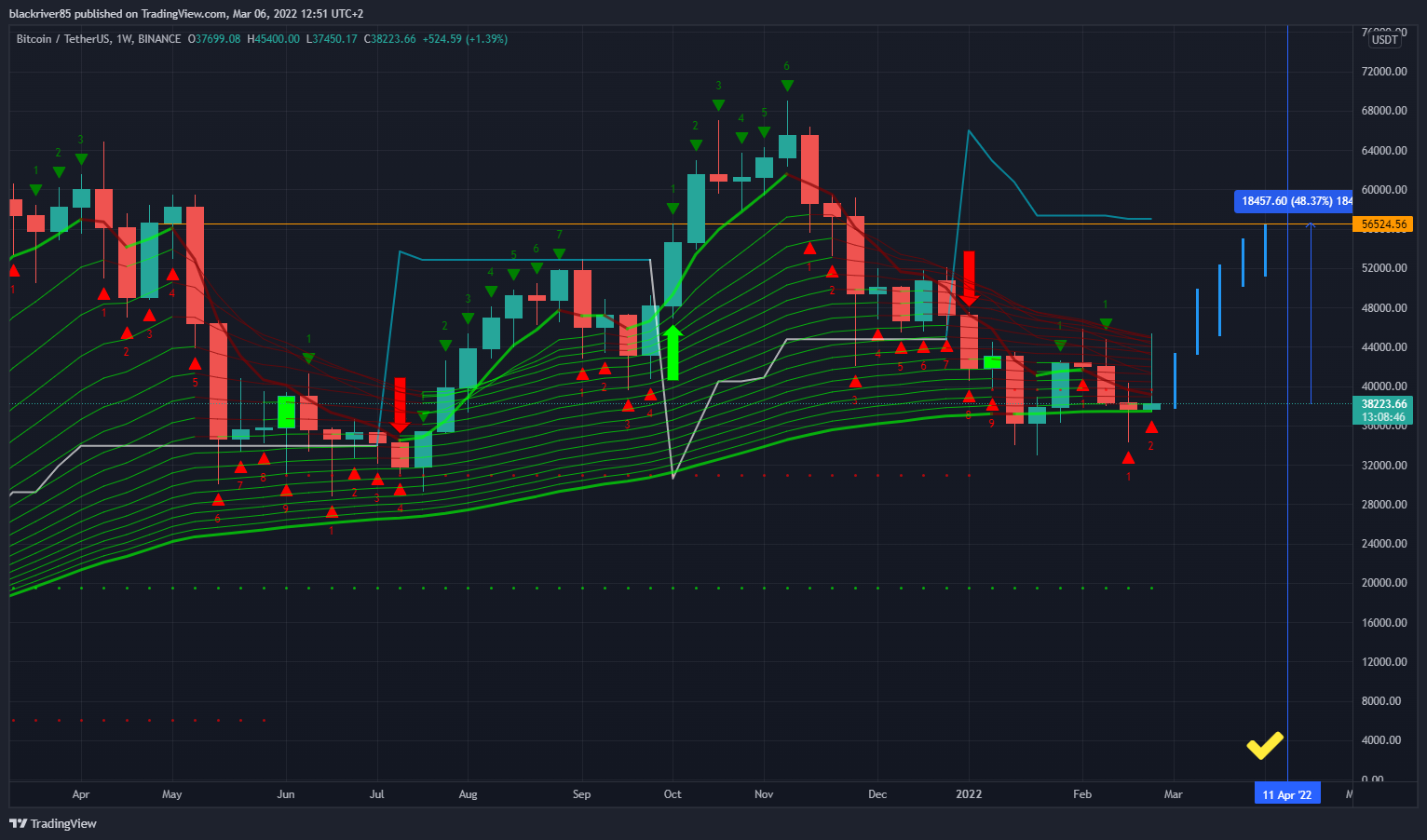Click the Dec label on the time axis
Image resolution: width=1427 pixels, height=840 pixels.
pyautogui.click(x=877, y=794)
